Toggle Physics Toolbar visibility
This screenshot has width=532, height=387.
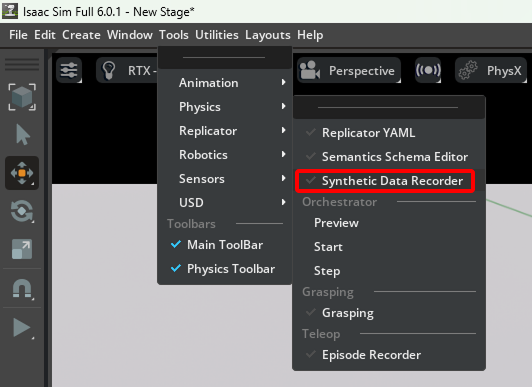225,269
